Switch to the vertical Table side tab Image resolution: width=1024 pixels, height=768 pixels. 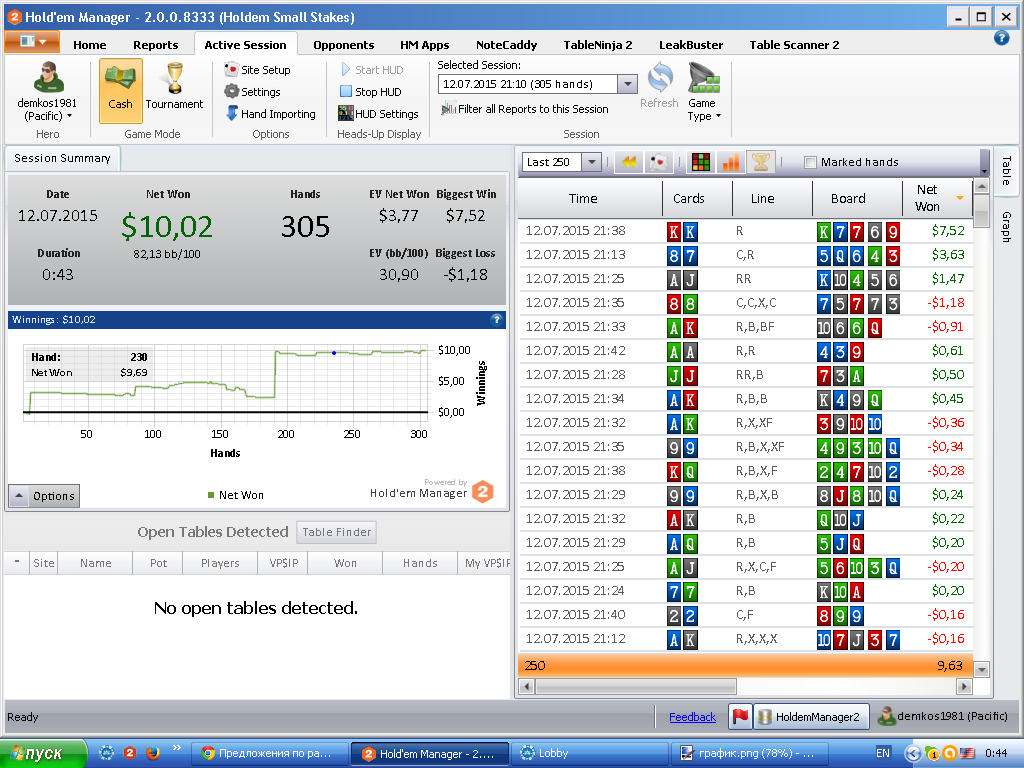coord(1006,170)
